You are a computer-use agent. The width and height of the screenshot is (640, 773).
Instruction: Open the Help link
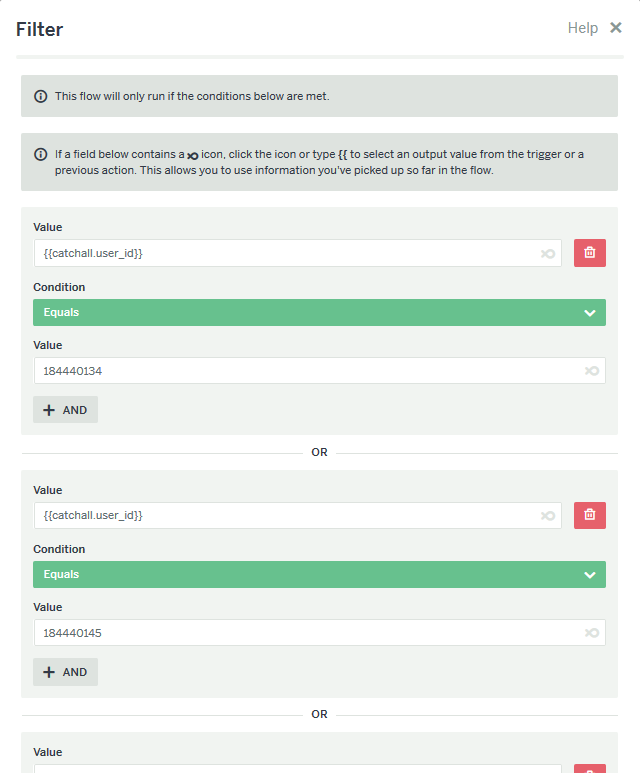pyautogui.click(x=582, y=28)
